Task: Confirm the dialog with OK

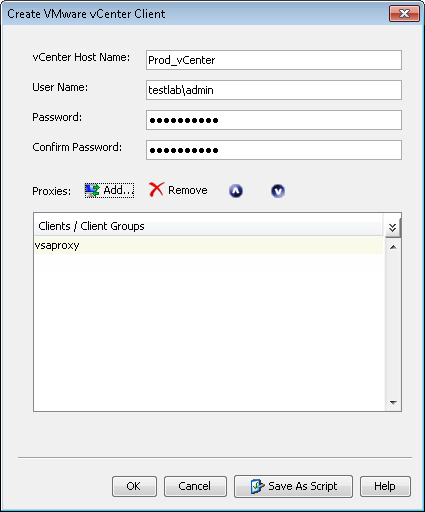Action: coord(134,486)
